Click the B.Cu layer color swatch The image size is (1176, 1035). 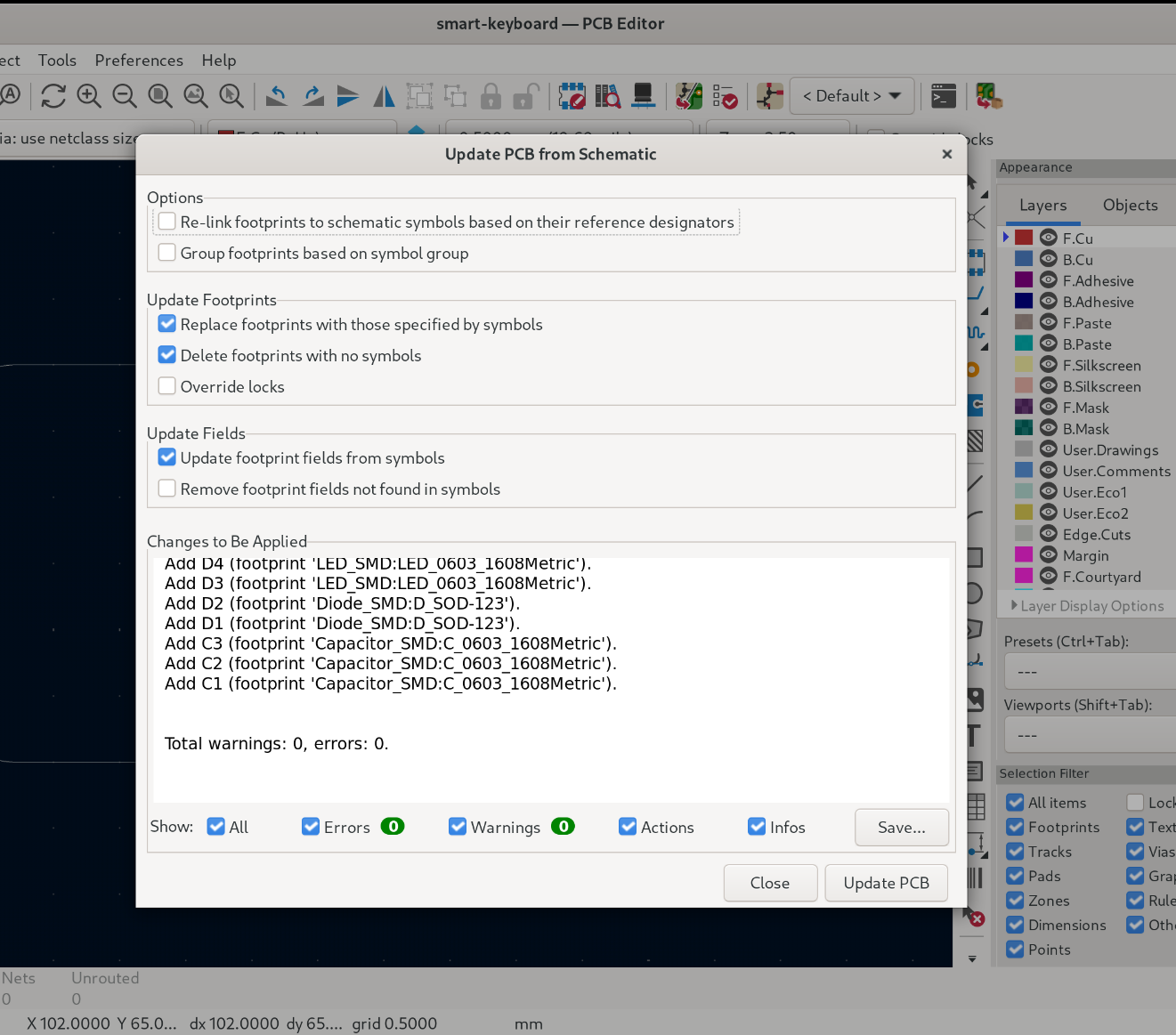coord(1024,259)
